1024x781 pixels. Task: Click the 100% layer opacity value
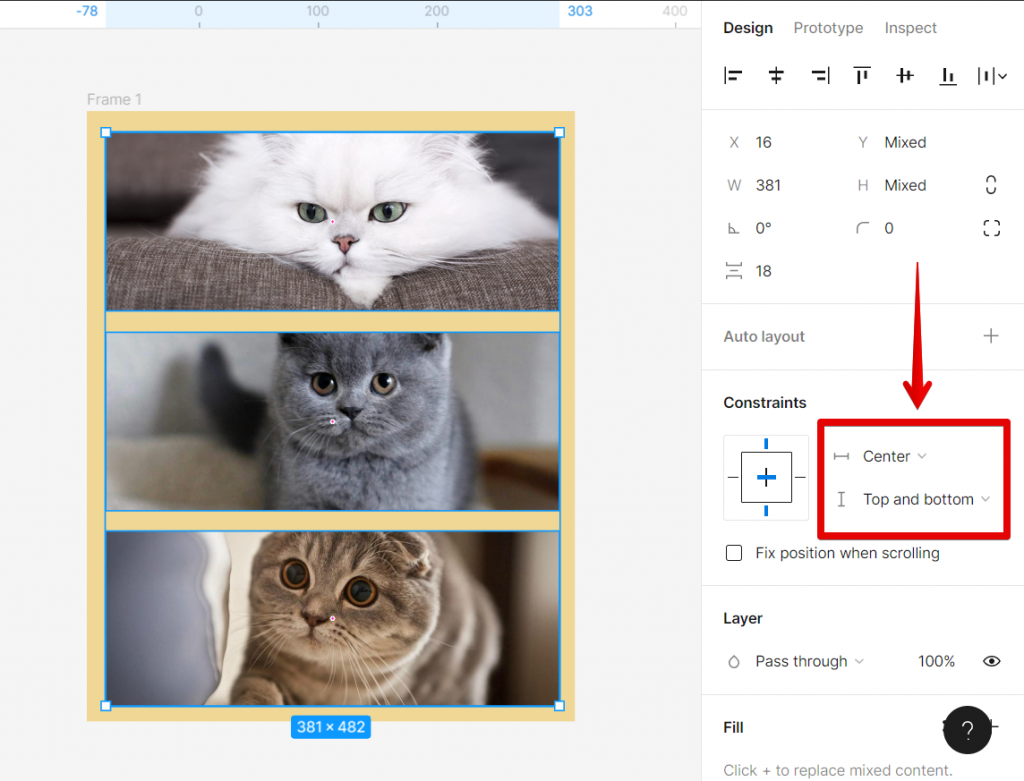(936, 661)
